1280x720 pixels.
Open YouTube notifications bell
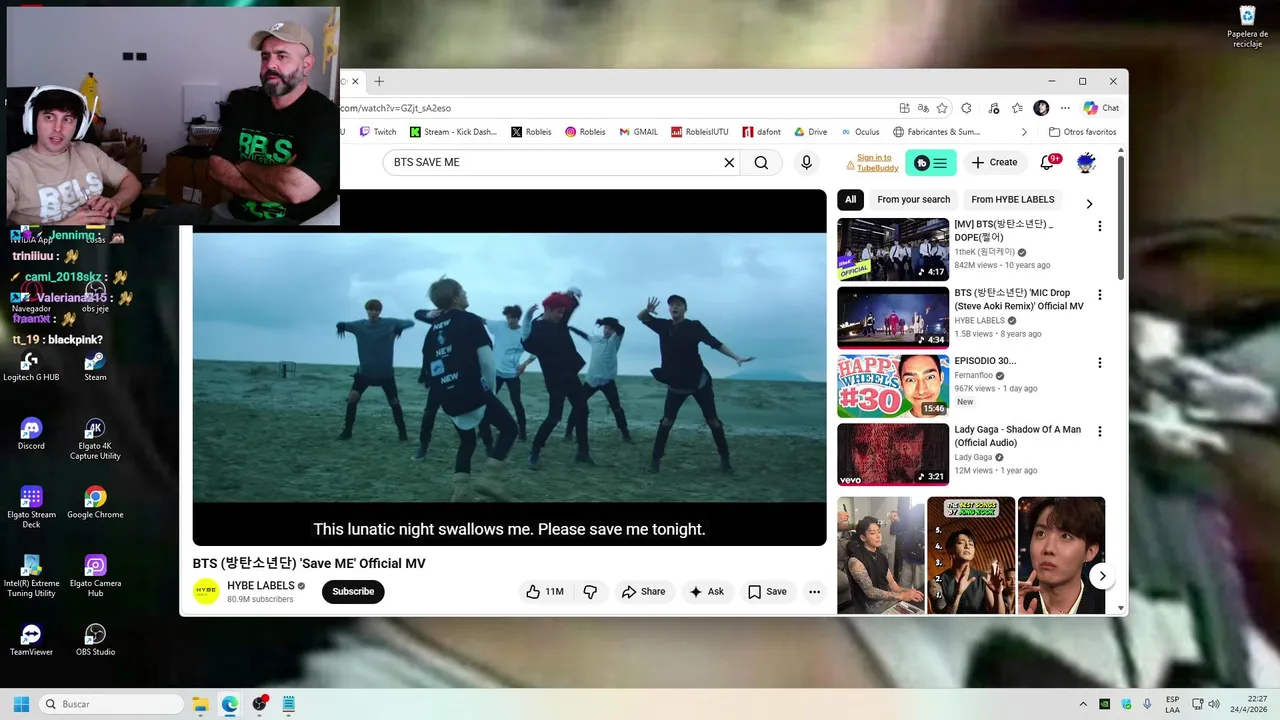[x=1048, y=162]
